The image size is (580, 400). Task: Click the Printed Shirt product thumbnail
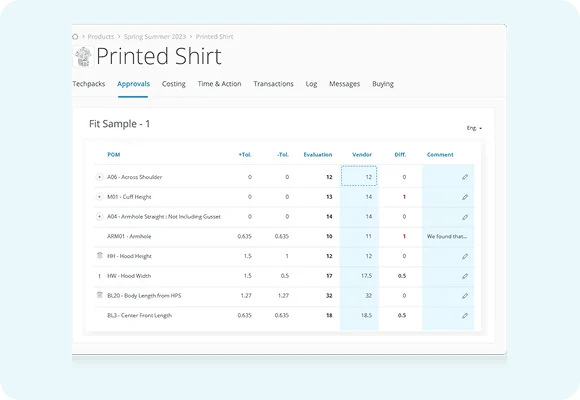point(83,56)
